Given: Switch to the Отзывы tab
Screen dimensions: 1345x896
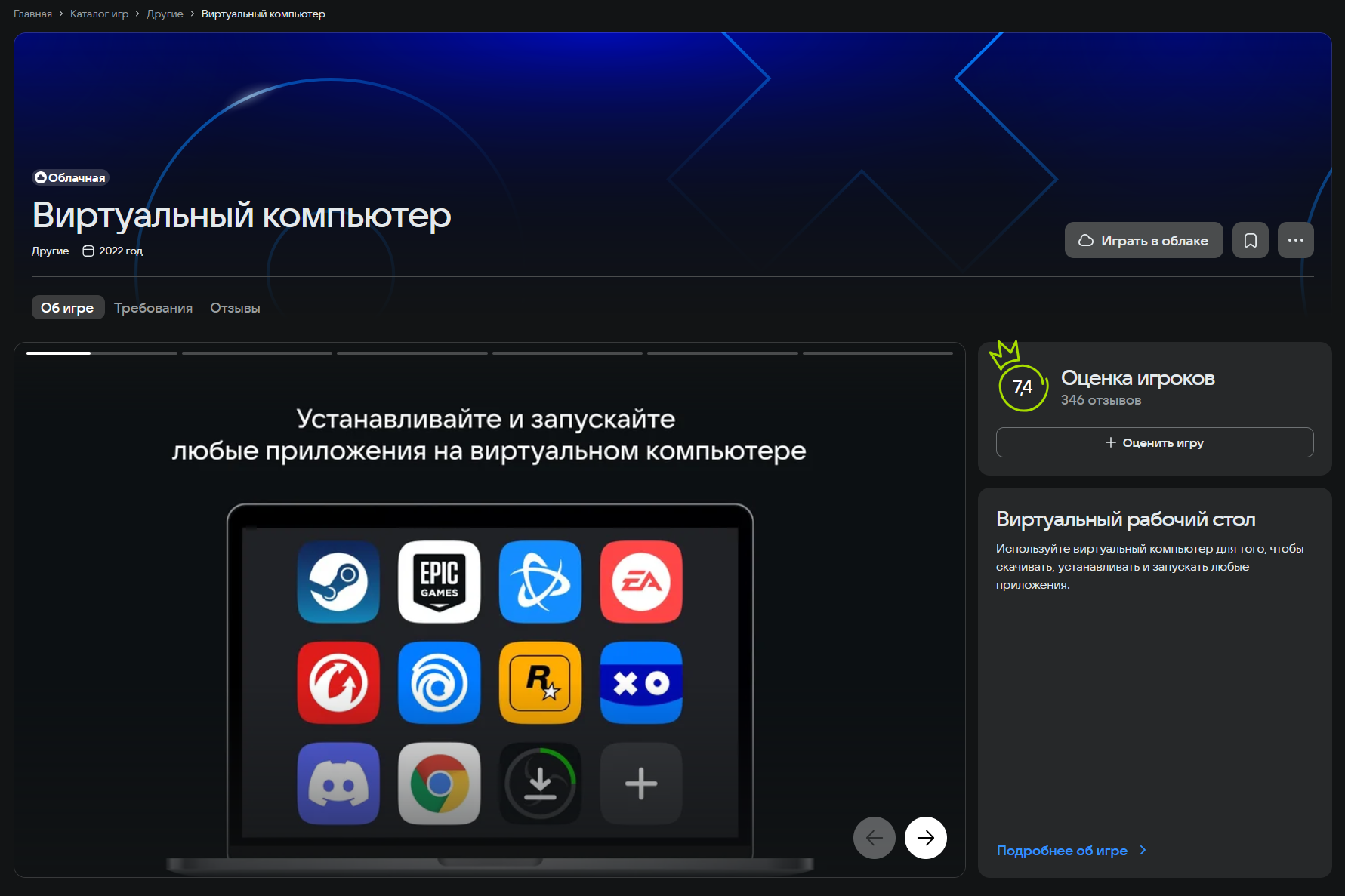Looking at the screenshot, I should tap(235, 308).
